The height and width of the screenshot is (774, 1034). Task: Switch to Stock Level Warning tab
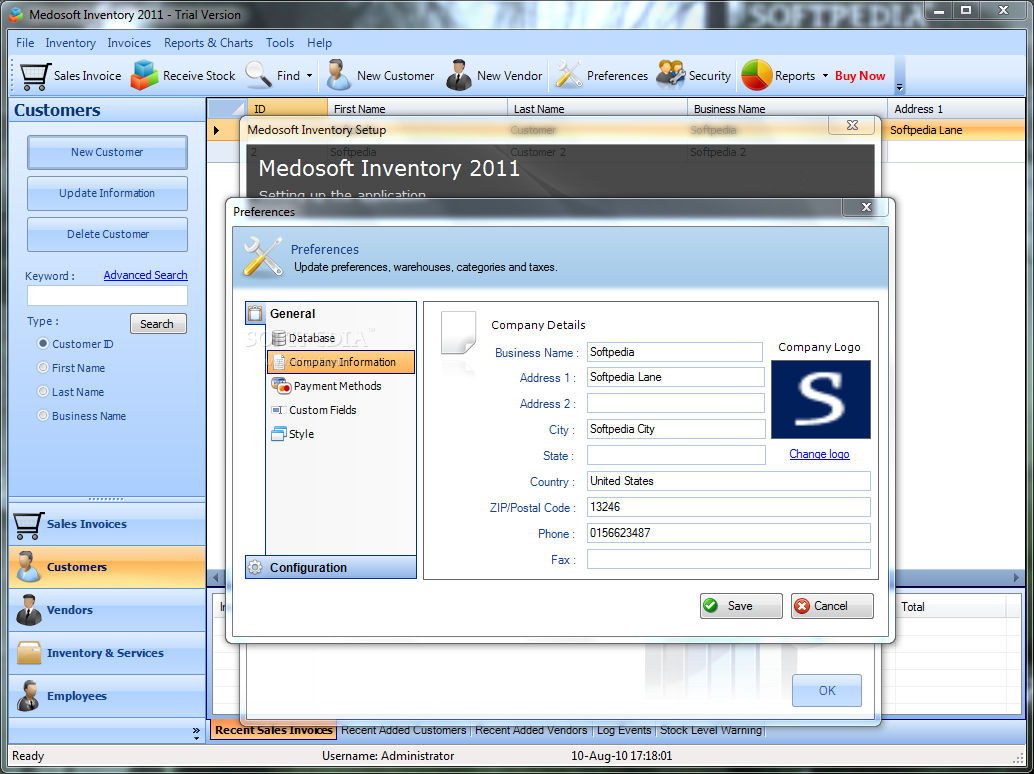point(711,730)
